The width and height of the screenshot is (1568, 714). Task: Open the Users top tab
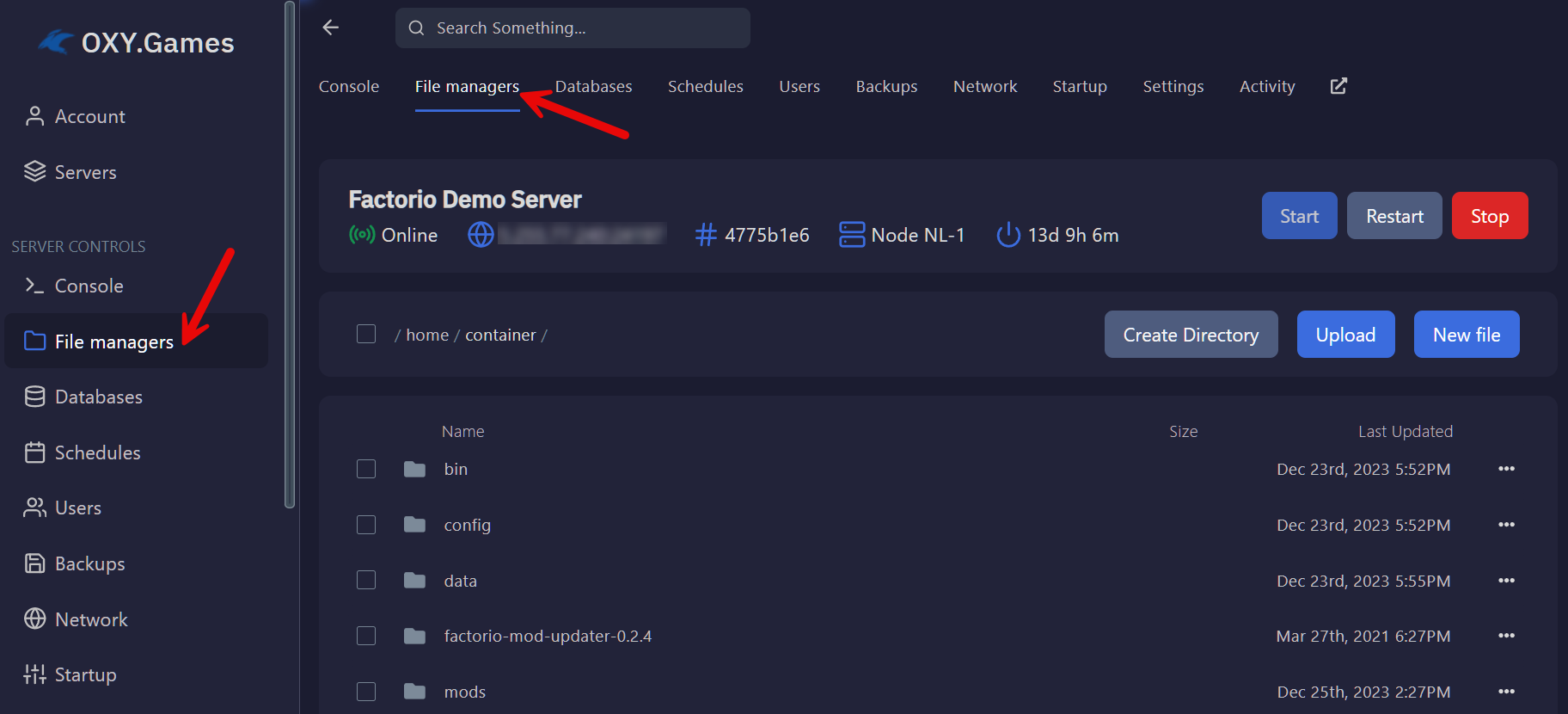tap(799, 86)
